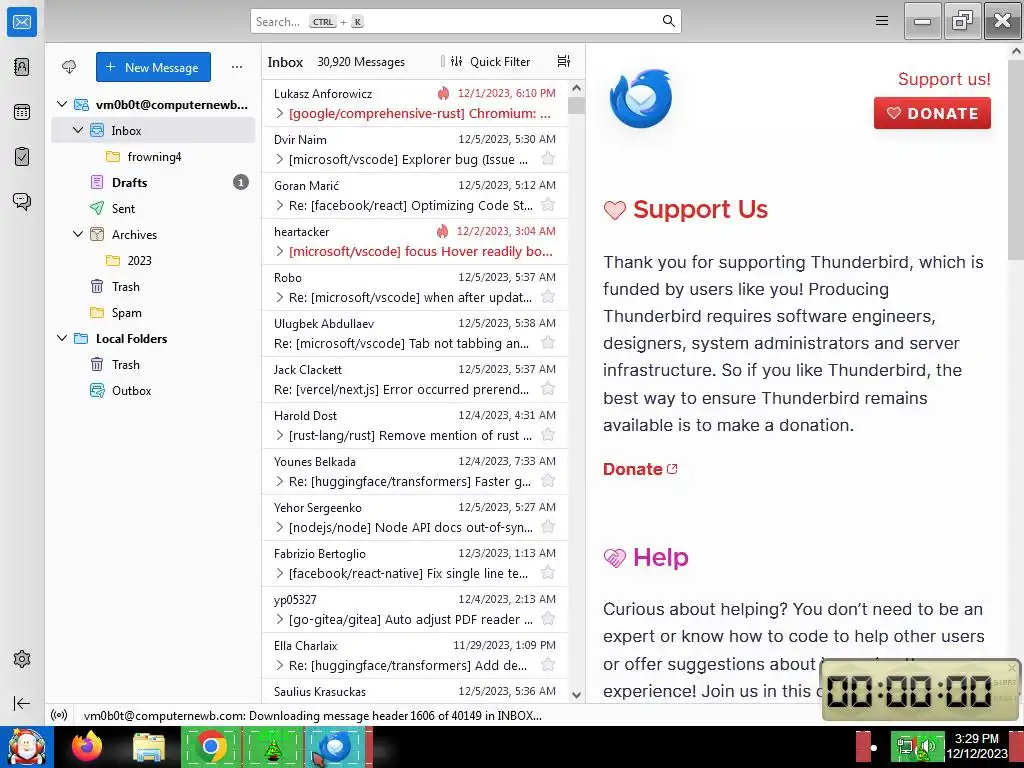
Task: Click the New Message button
Action: pos(153,67)
